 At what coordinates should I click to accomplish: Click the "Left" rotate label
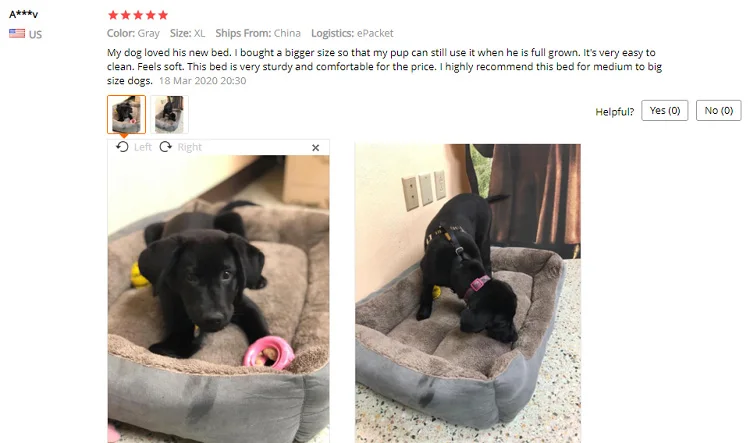pyautogui.click(x=143, y=147)
